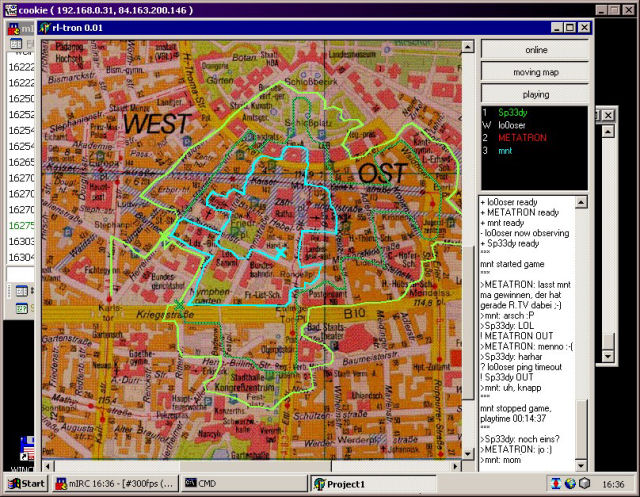Click chat log scroll down arrow
The height and width of the screenshot is (497, 640).
[x=581, y=465]
